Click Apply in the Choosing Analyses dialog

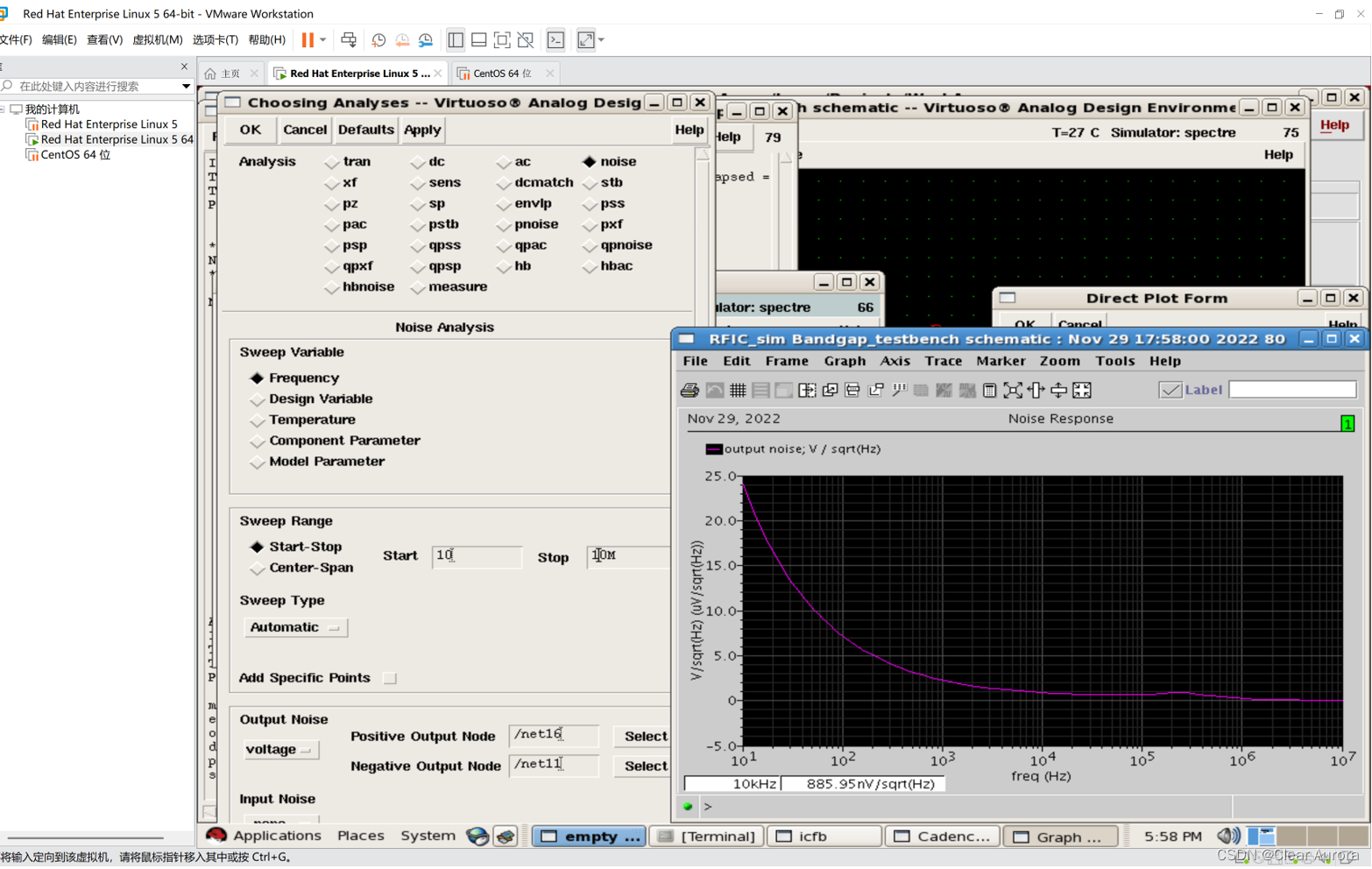[x=422, y=130]
